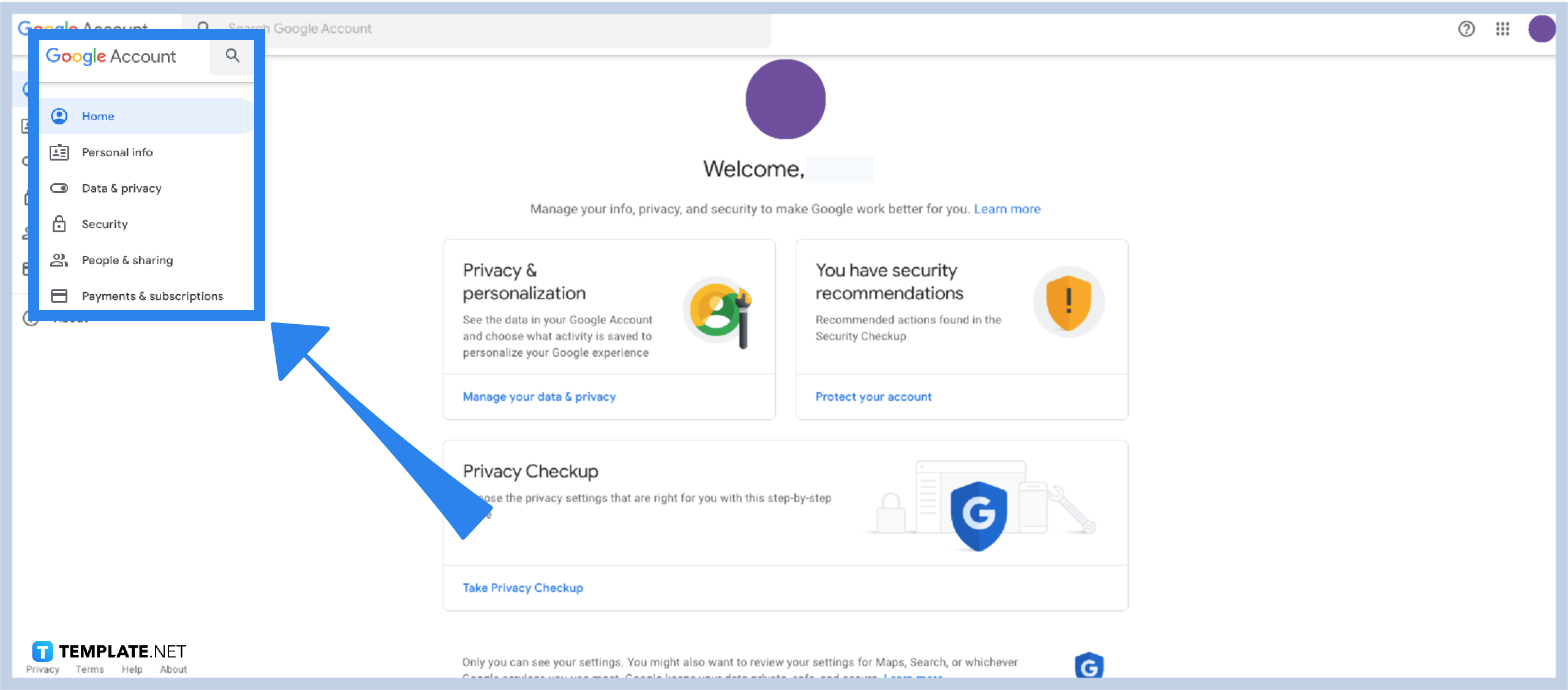Image resolution: width=1568 pixels, height=690 pixels.
Task: Toggle the user profile avatar
Action: coord(1542,28)
